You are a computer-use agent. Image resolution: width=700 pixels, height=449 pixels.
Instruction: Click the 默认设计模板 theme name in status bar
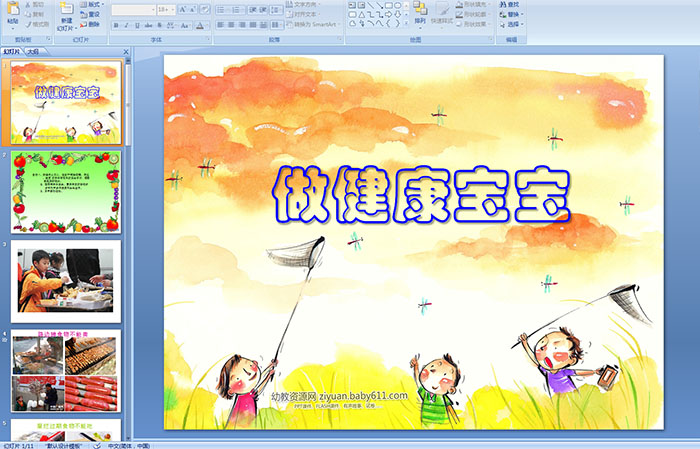coord(64,445)
